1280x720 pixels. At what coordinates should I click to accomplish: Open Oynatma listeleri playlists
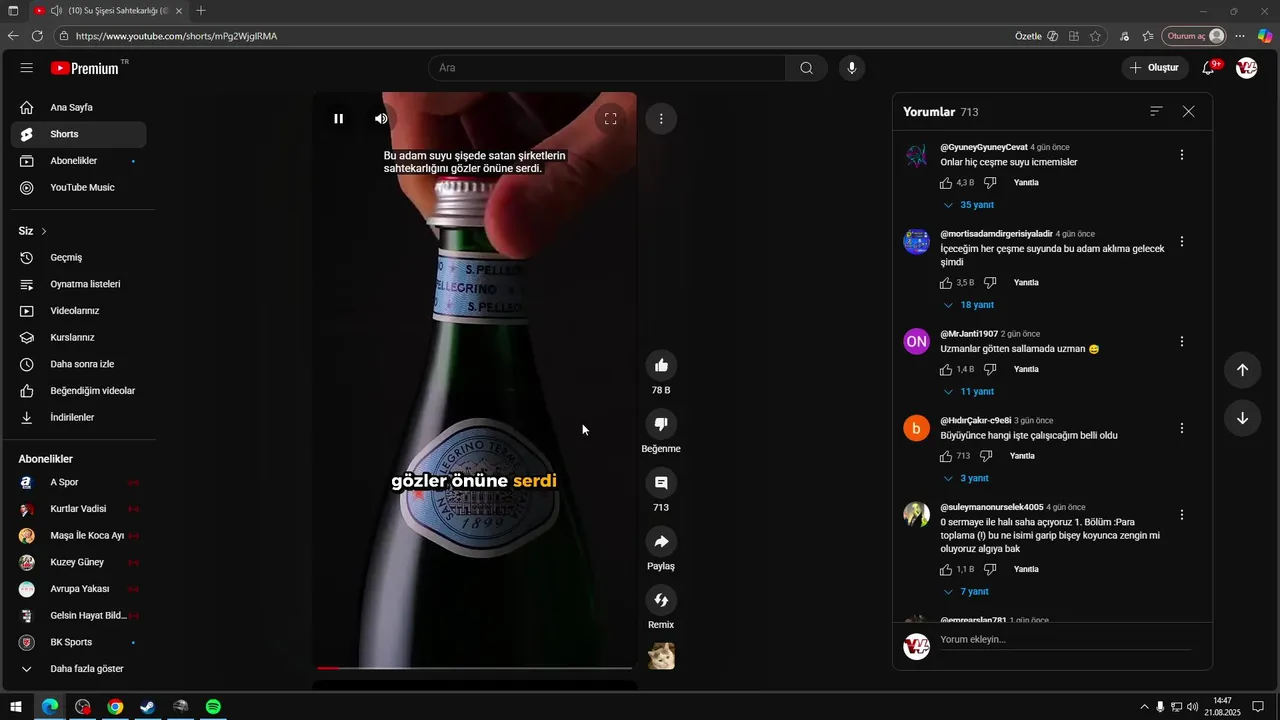pos(78,284)
